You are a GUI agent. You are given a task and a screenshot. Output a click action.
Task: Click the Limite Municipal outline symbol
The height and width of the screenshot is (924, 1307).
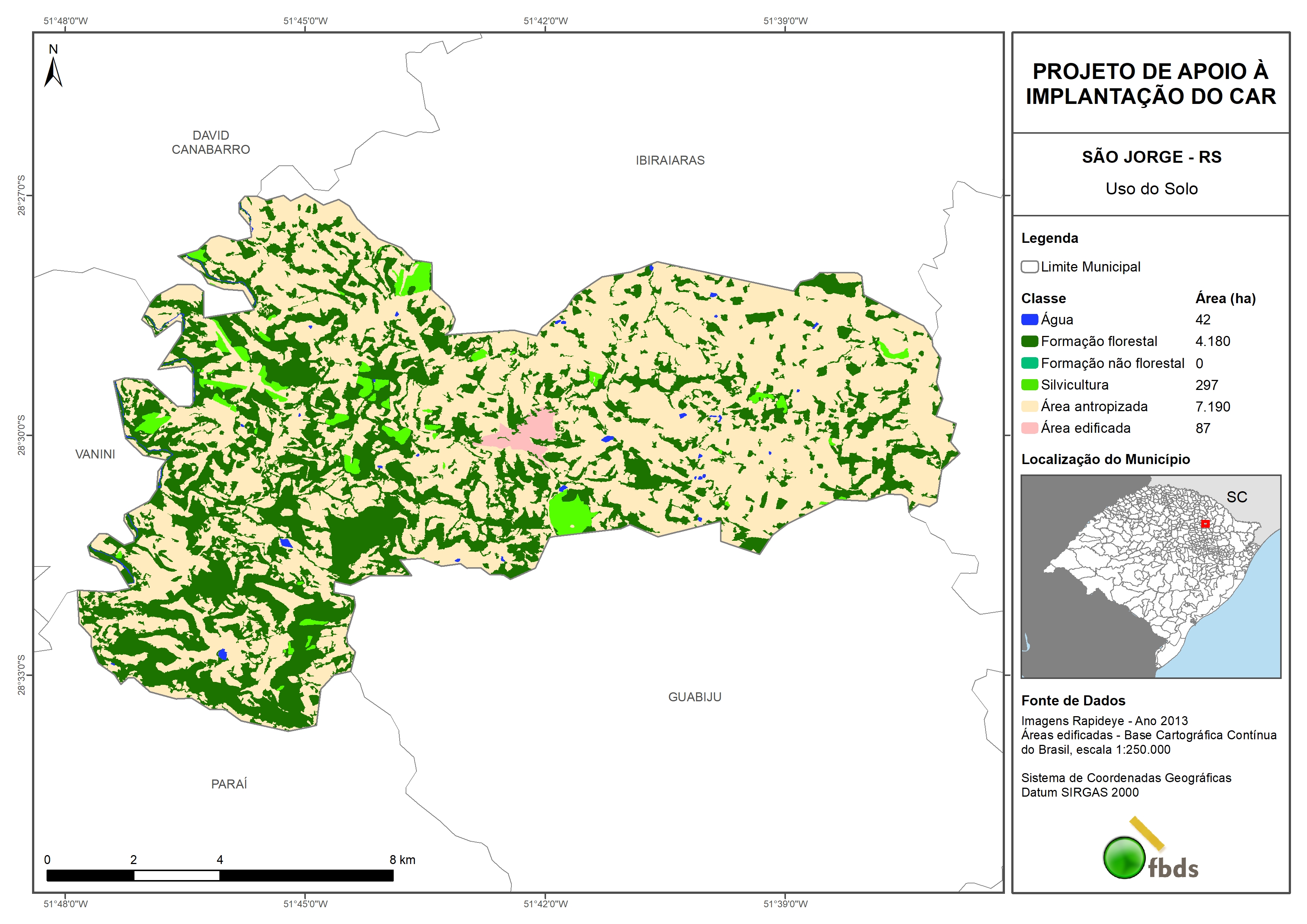click(x=1029, y=267)
